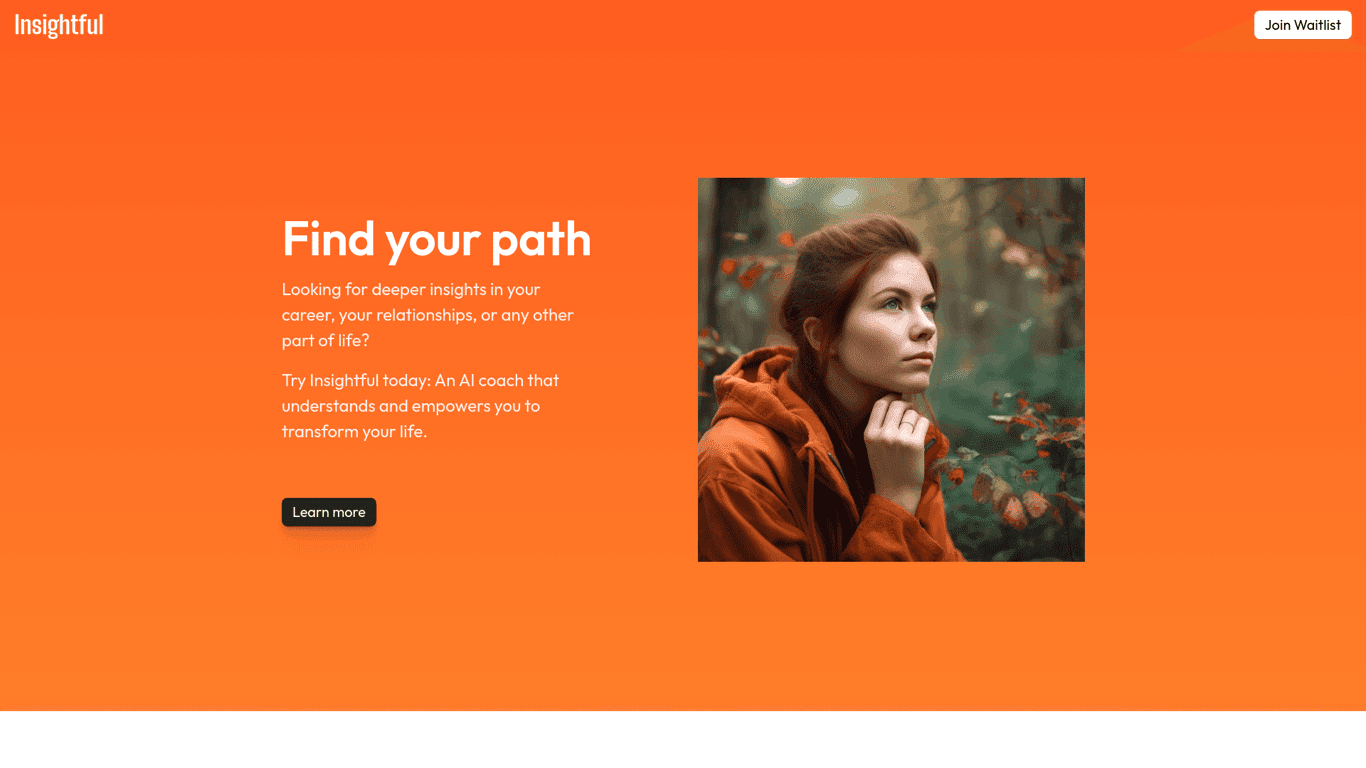1366x768 pixels.
Task: Click the paragraph starting "Looking for deeper insights"
Action: coord(428,315)
